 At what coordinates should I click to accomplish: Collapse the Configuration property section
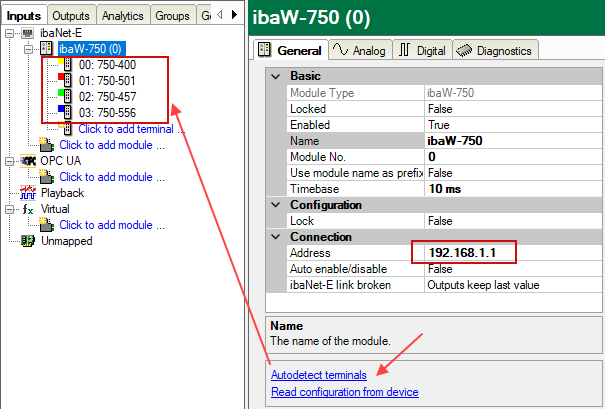tap(276, 204)
